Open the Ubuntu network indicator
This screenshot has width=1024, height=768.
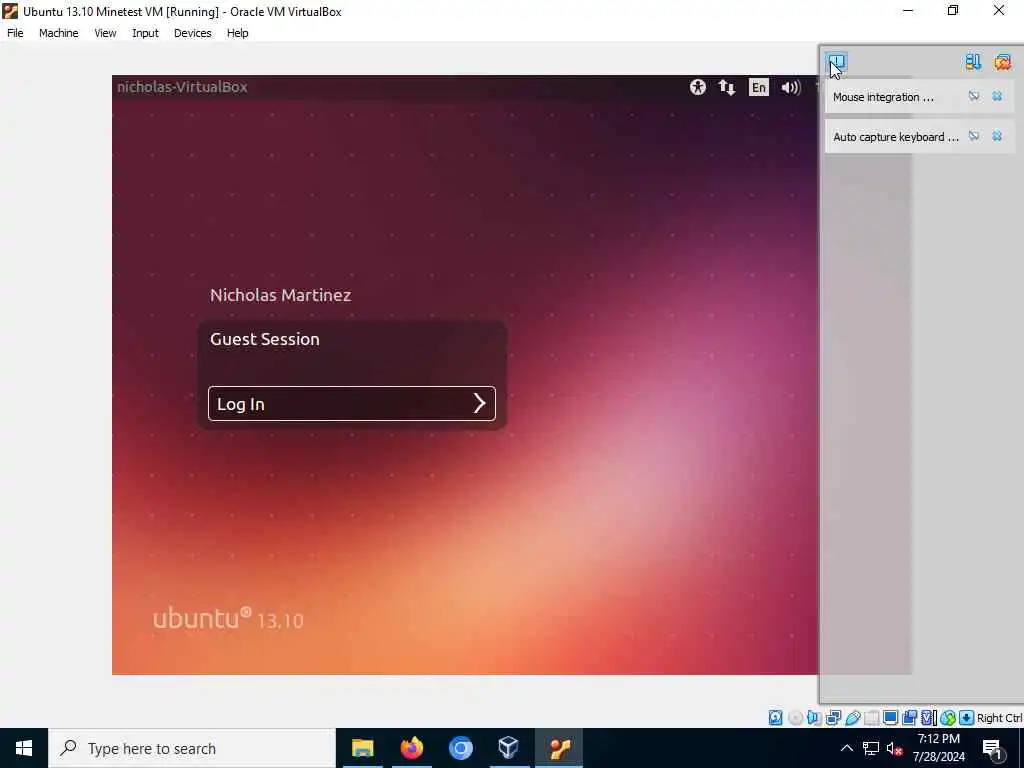727,87
